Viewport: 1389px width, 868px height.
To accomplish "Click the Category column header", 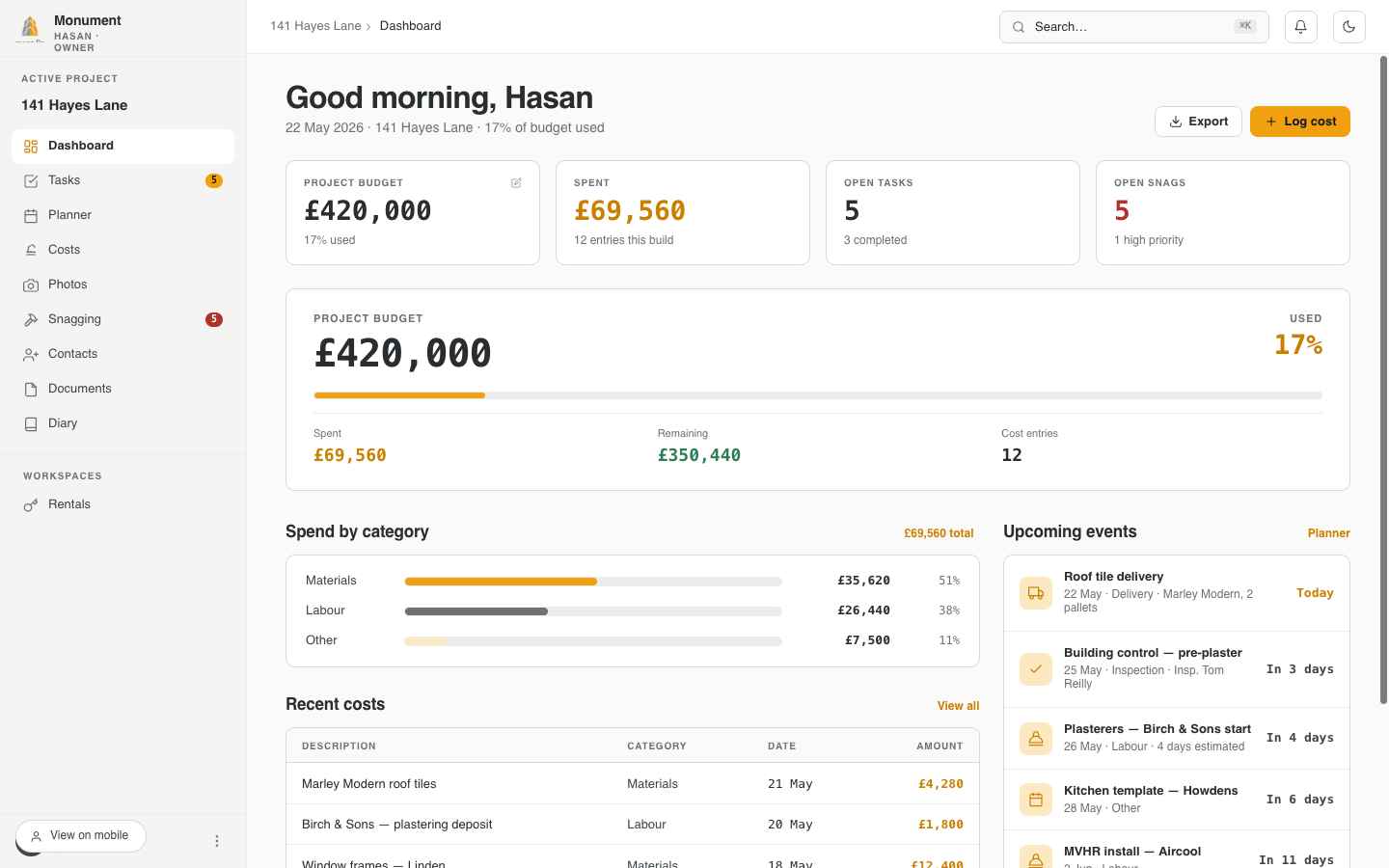I will pos(656,746).
